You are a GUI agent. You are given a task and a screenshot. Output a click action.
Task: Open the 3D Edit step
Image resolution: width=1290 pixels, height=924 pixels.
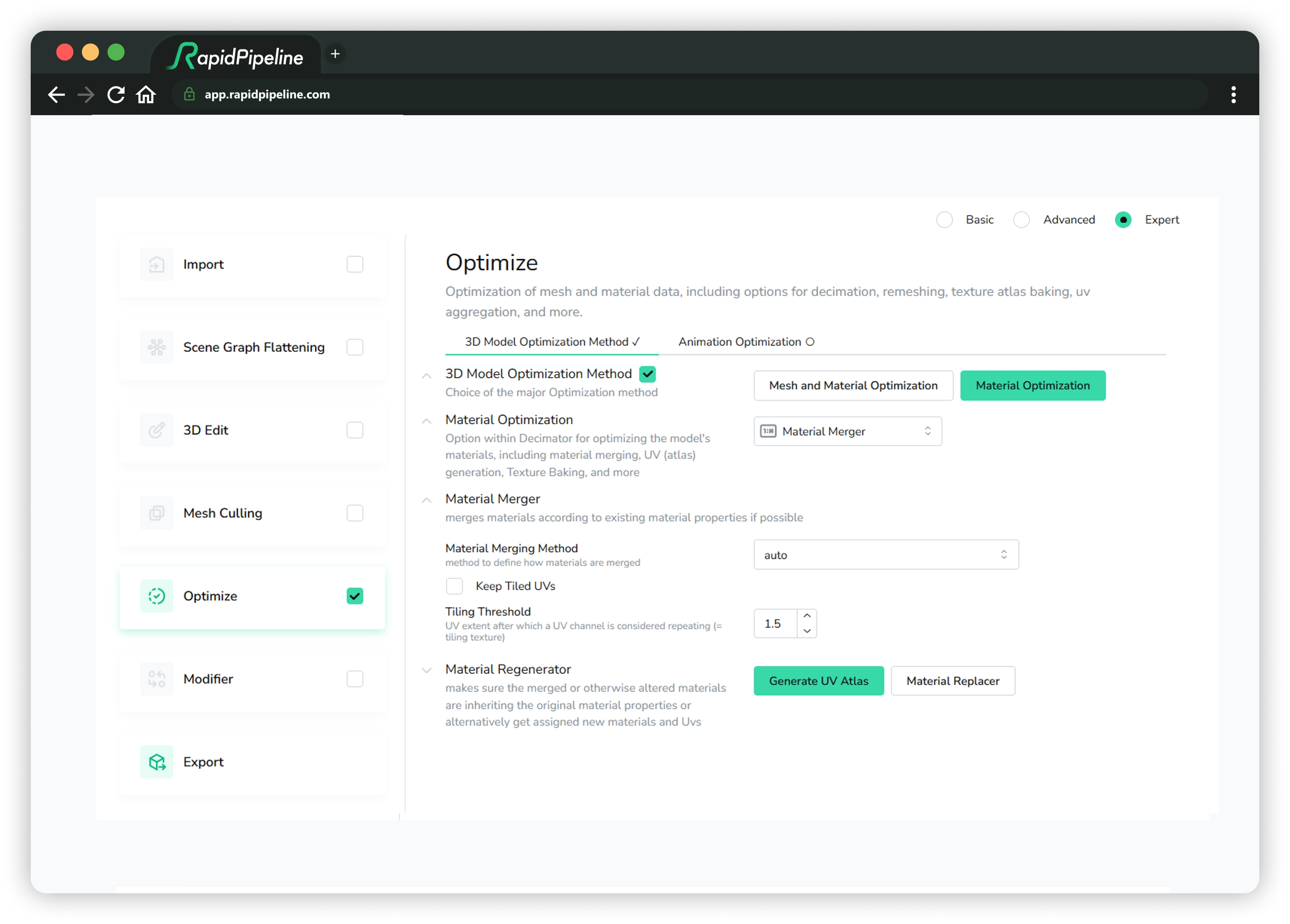click(x=253, y=430)
